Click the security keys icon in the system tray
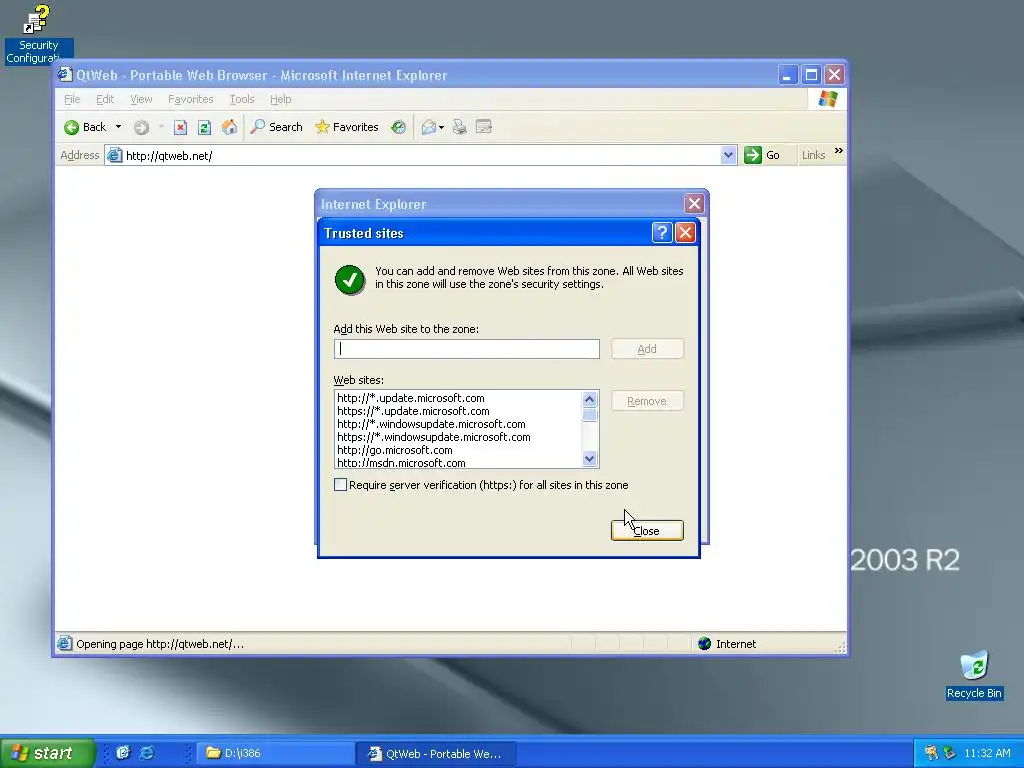The image size is (1024, 768). coord(931,753)
